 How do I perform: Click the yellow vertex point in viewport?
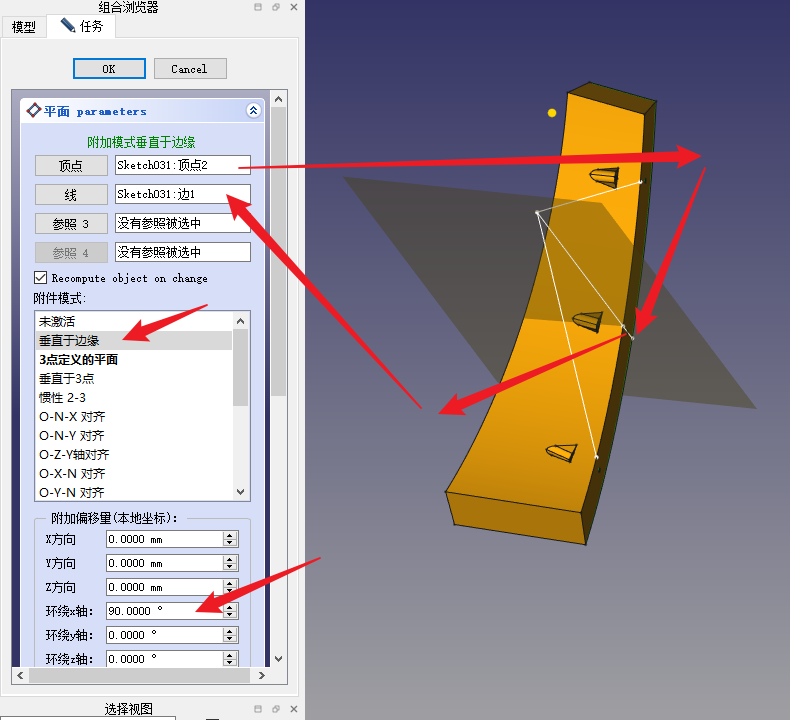pos(552,113)
